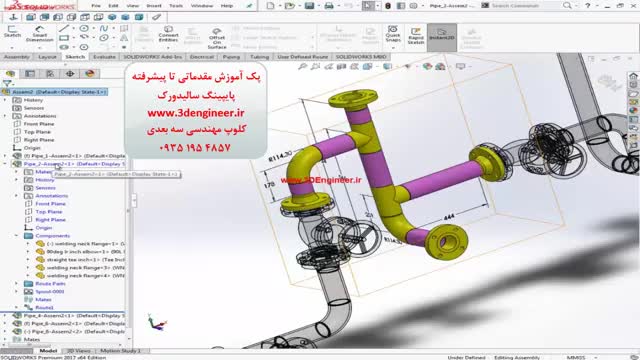This screenshot has width=640, height=360.
Task: Click the Apply Scene icon
Action: [x=440, y=66]
